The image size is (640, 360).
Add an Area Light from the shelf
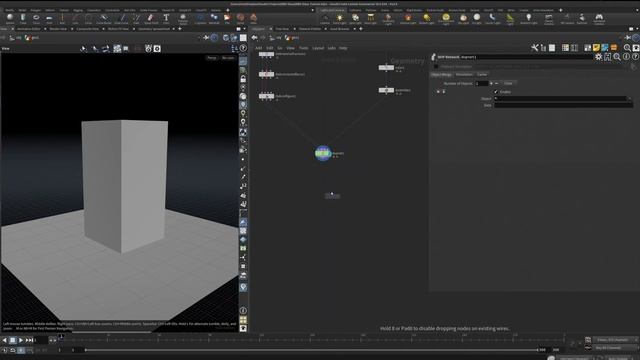(x=370, y=18)
